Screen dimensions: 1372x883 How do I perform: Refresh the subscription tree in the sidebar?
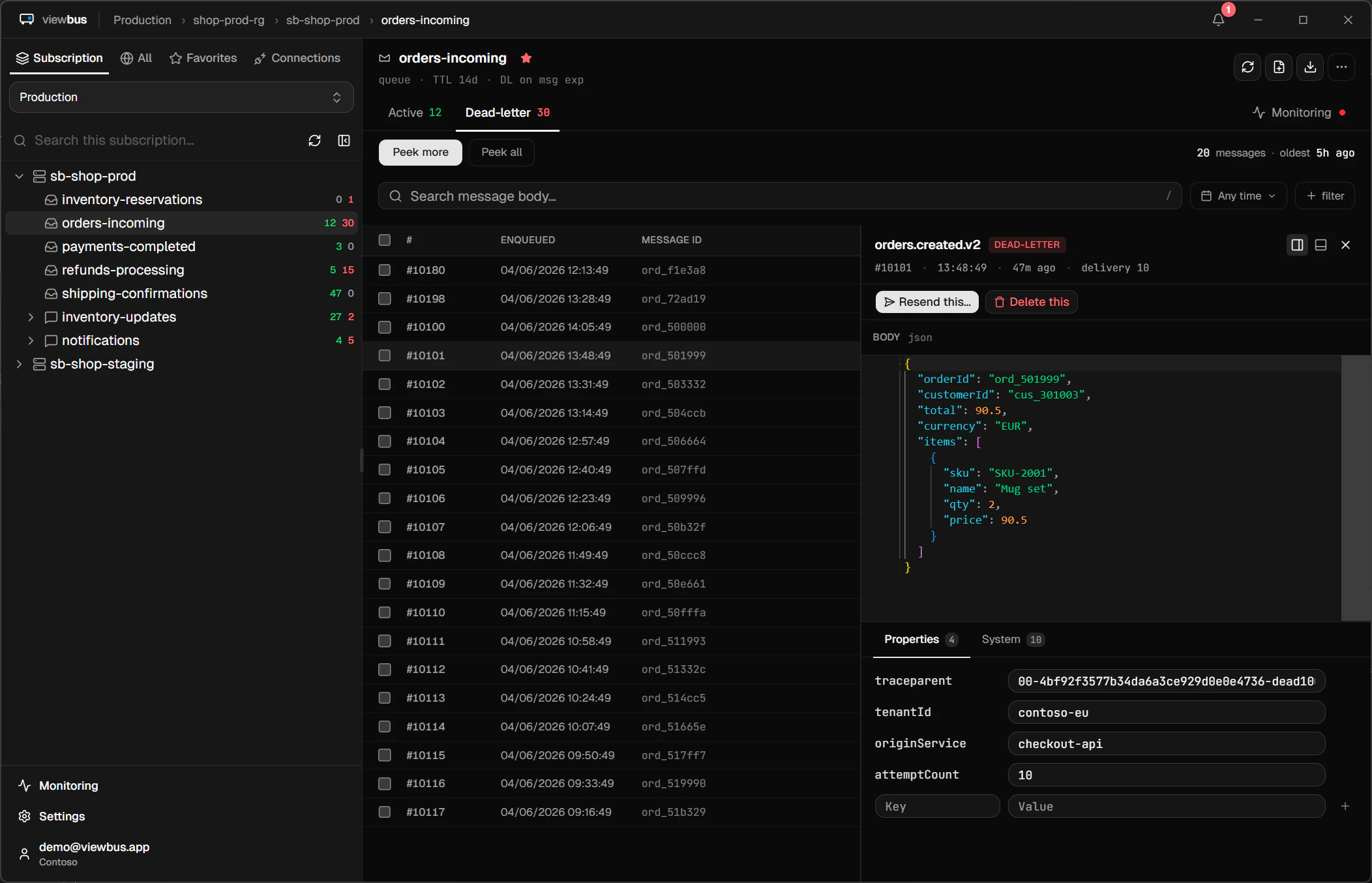(314, 140)
